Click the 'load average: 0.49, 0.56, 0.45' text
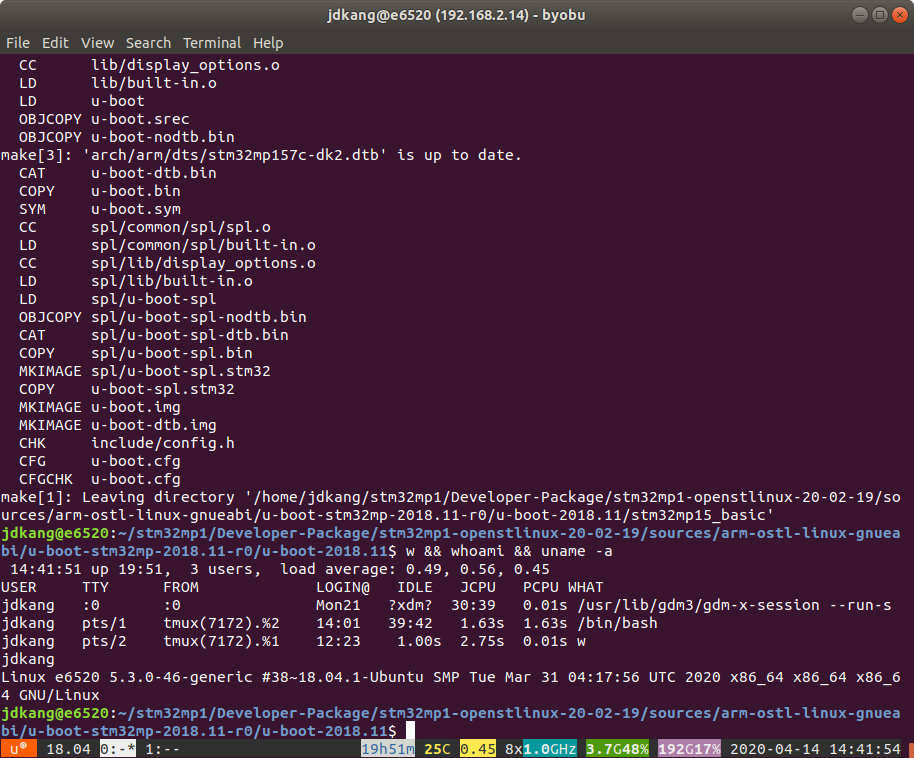Viewport: 914px width, 758px height. coord(415,569)
